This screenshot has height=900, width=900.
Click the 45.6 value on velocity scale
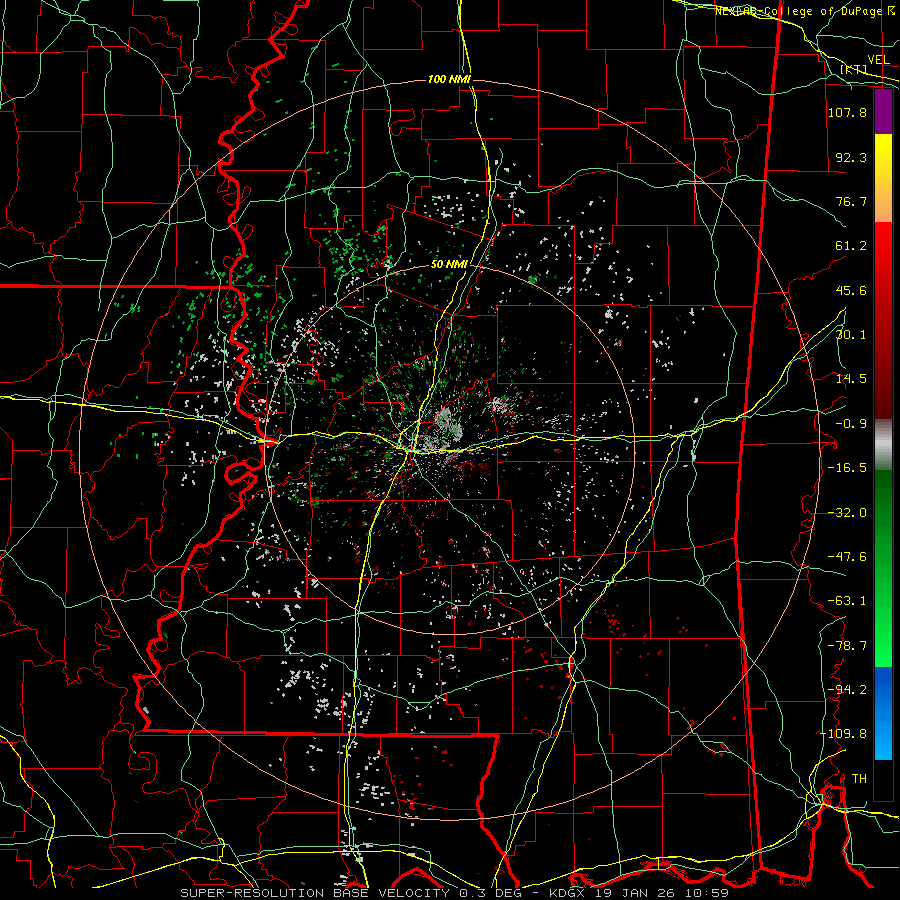click(851, 290)
